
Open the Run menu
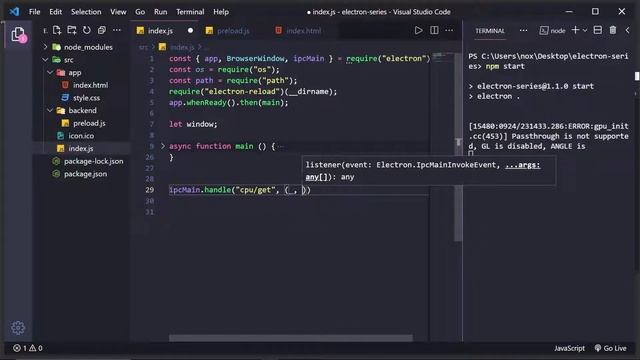160,12
